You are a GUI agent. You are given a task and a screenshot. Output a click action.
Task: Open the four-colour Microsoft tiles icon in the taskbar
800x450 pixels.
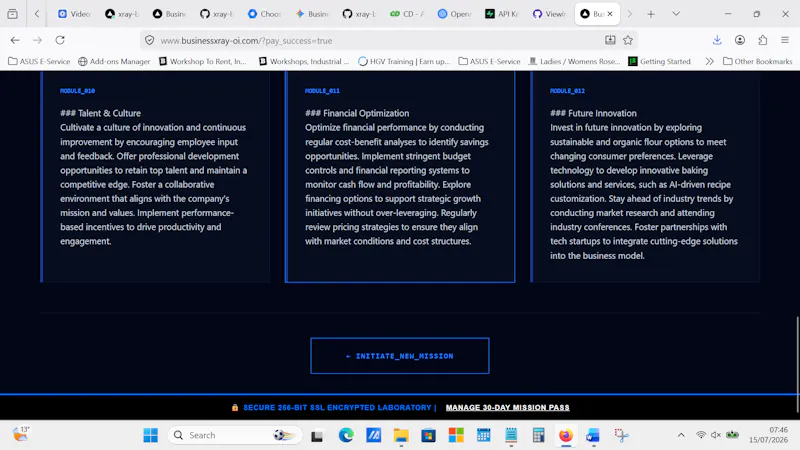pos(456,435)
